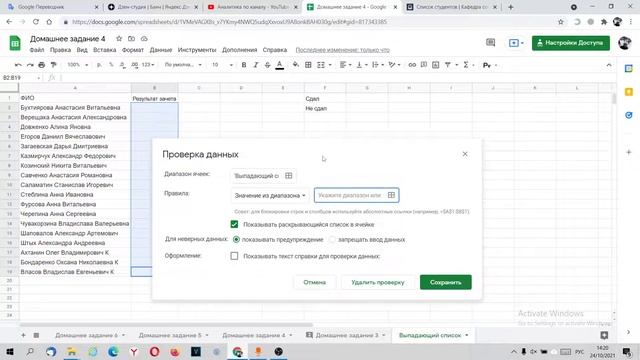640x360 pixels.
Task: Open the Keep side panel icon
Action: [629, 92]
